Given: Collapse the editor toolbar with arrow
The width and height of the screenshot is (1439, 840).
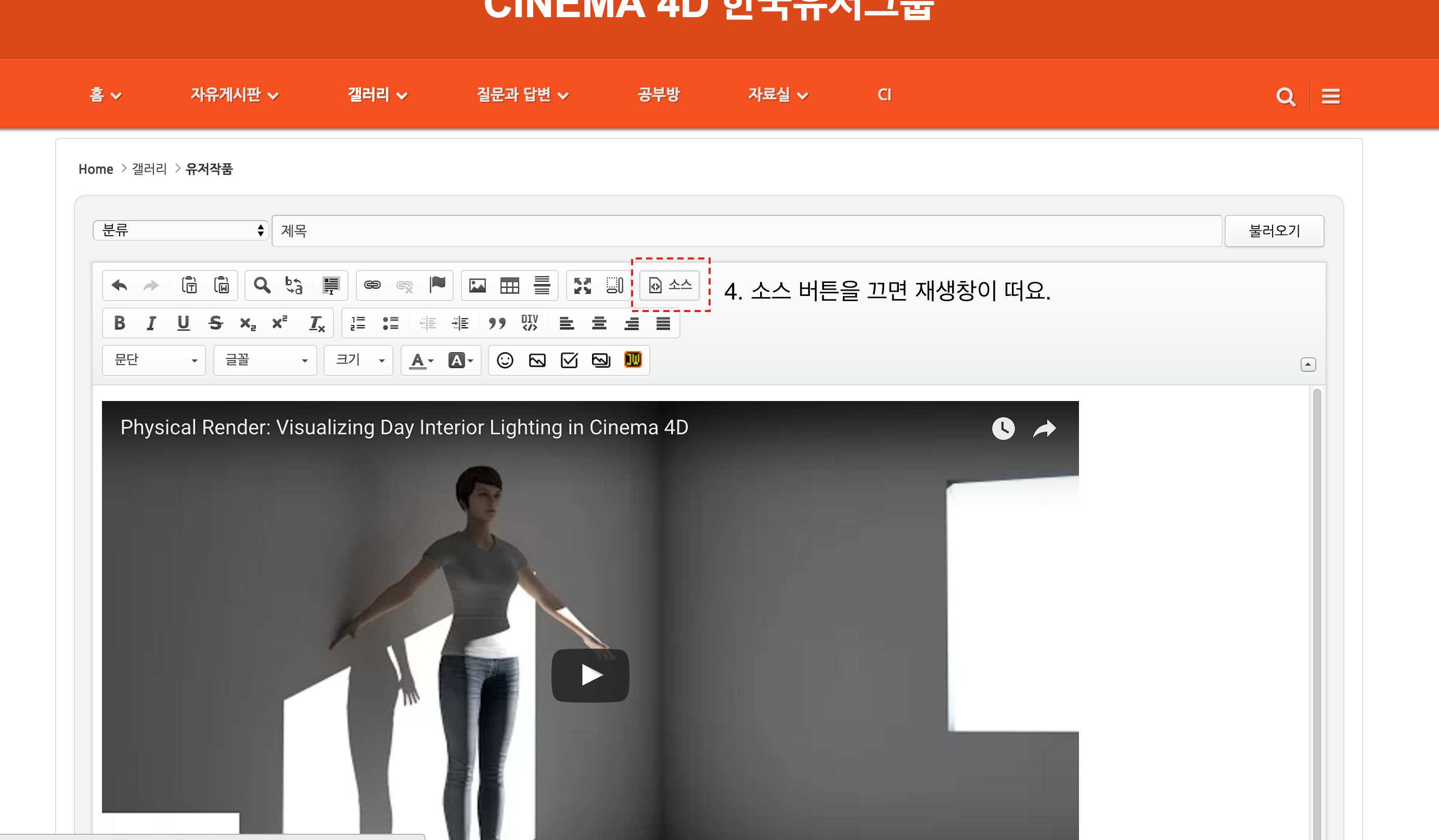Looking at the screenshot, I should (1308, 364).
